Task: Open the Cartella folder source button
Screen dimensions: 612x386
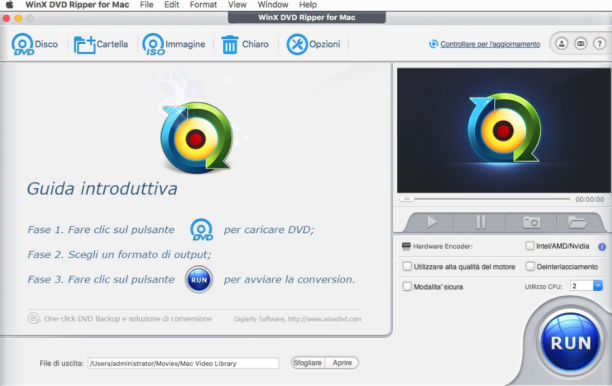Action: [101, 44]
